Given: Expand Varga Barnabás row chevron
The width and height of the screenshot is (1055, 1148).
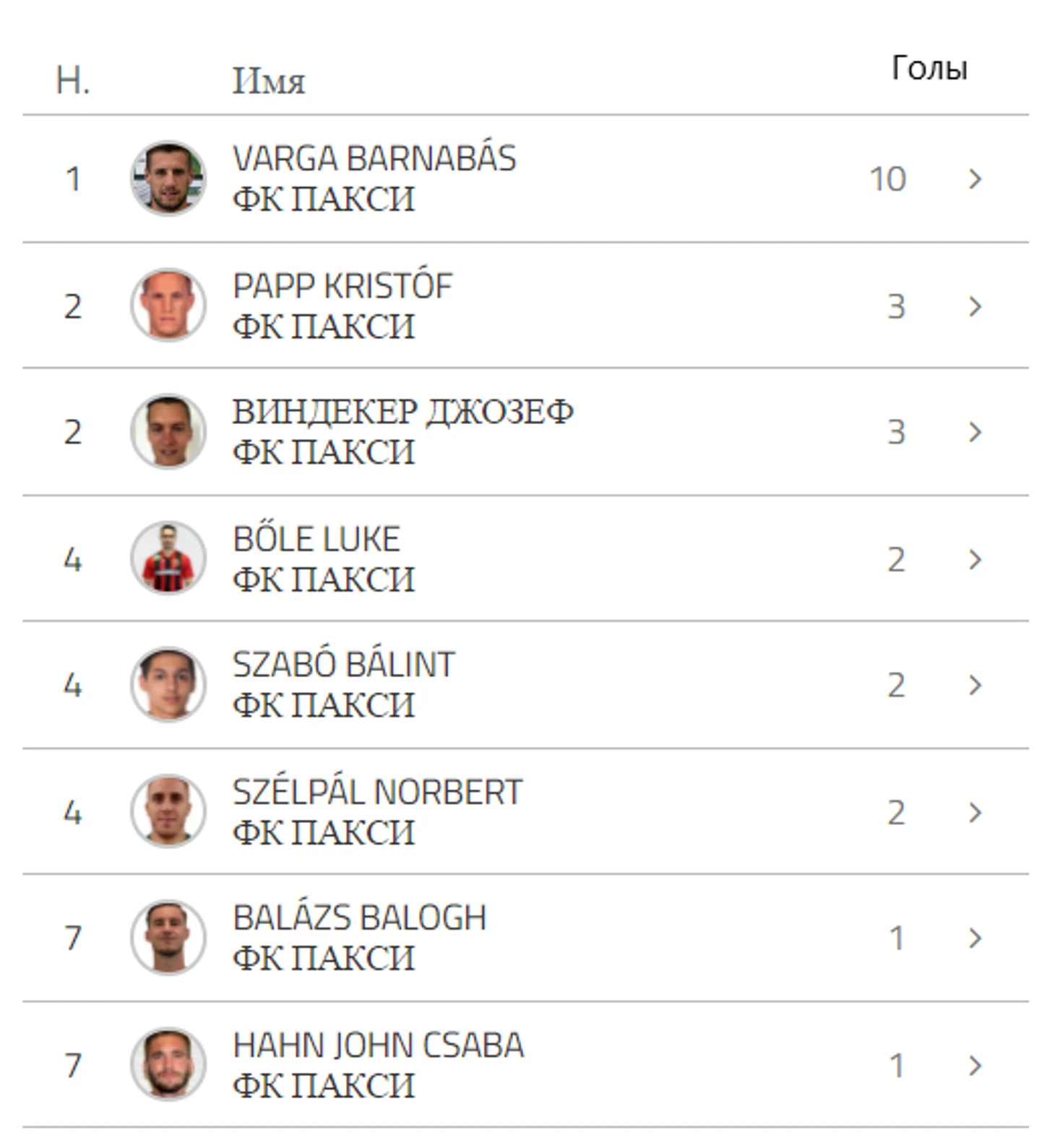Looking at the screenshot, I should [975, 179].
